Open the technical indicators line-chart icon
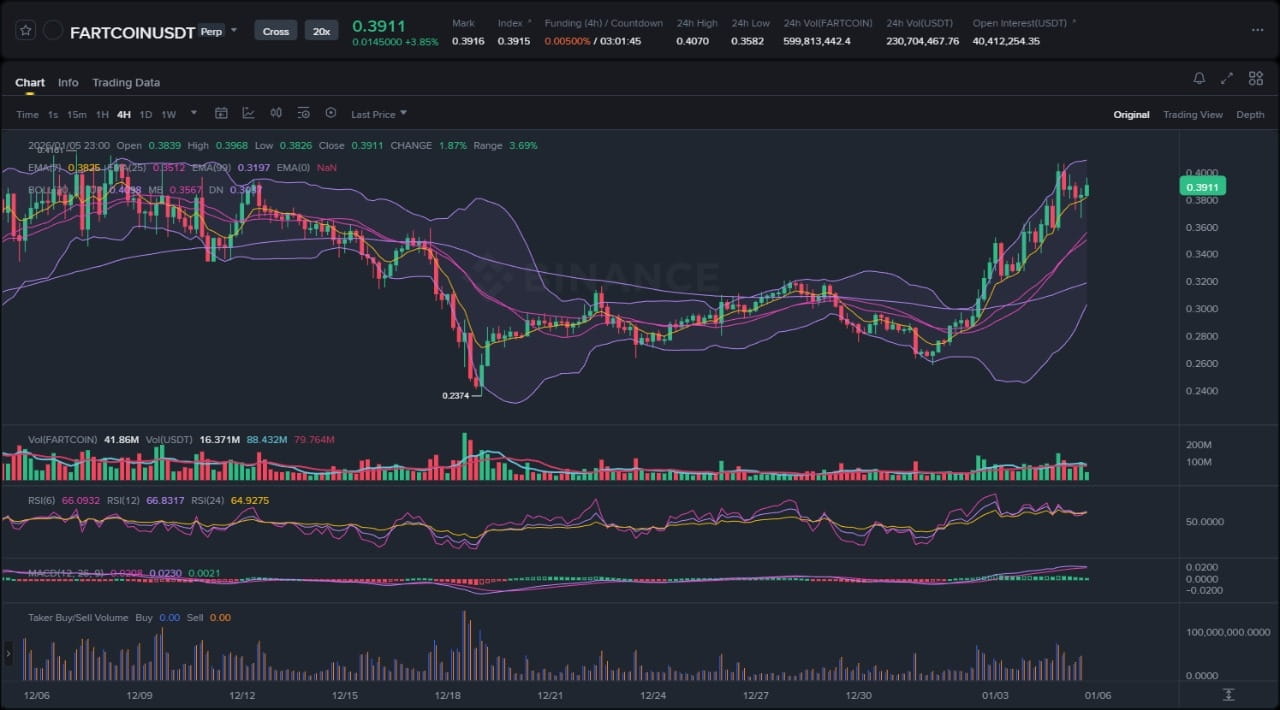This screenshot has height=710, width=1280. click(x=248, y=114)
